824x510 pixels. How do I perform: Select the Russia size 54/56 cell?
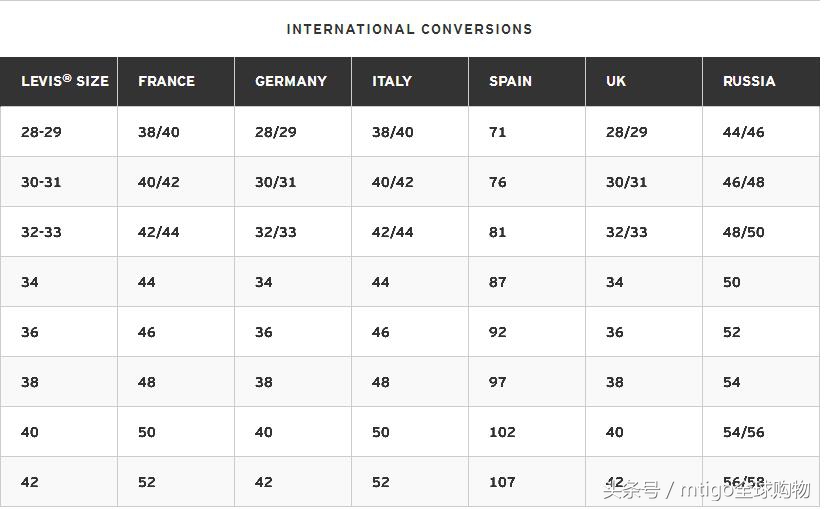tap(743, 432)
